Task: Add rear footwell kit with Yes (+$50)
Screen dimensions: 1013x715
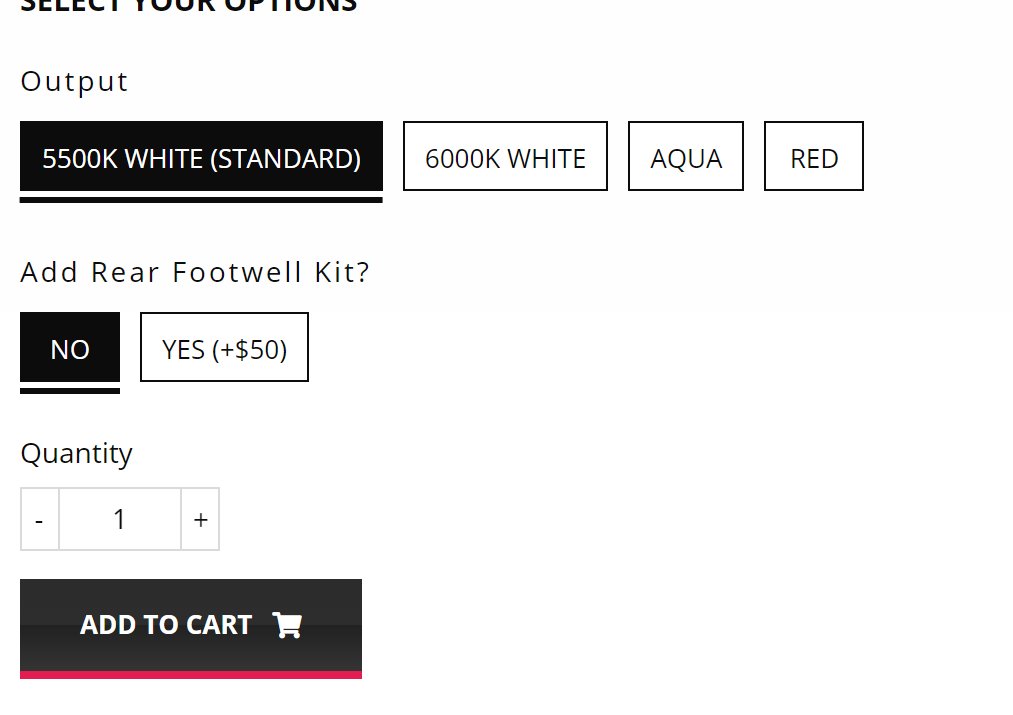Action: [x=224, y=347]
